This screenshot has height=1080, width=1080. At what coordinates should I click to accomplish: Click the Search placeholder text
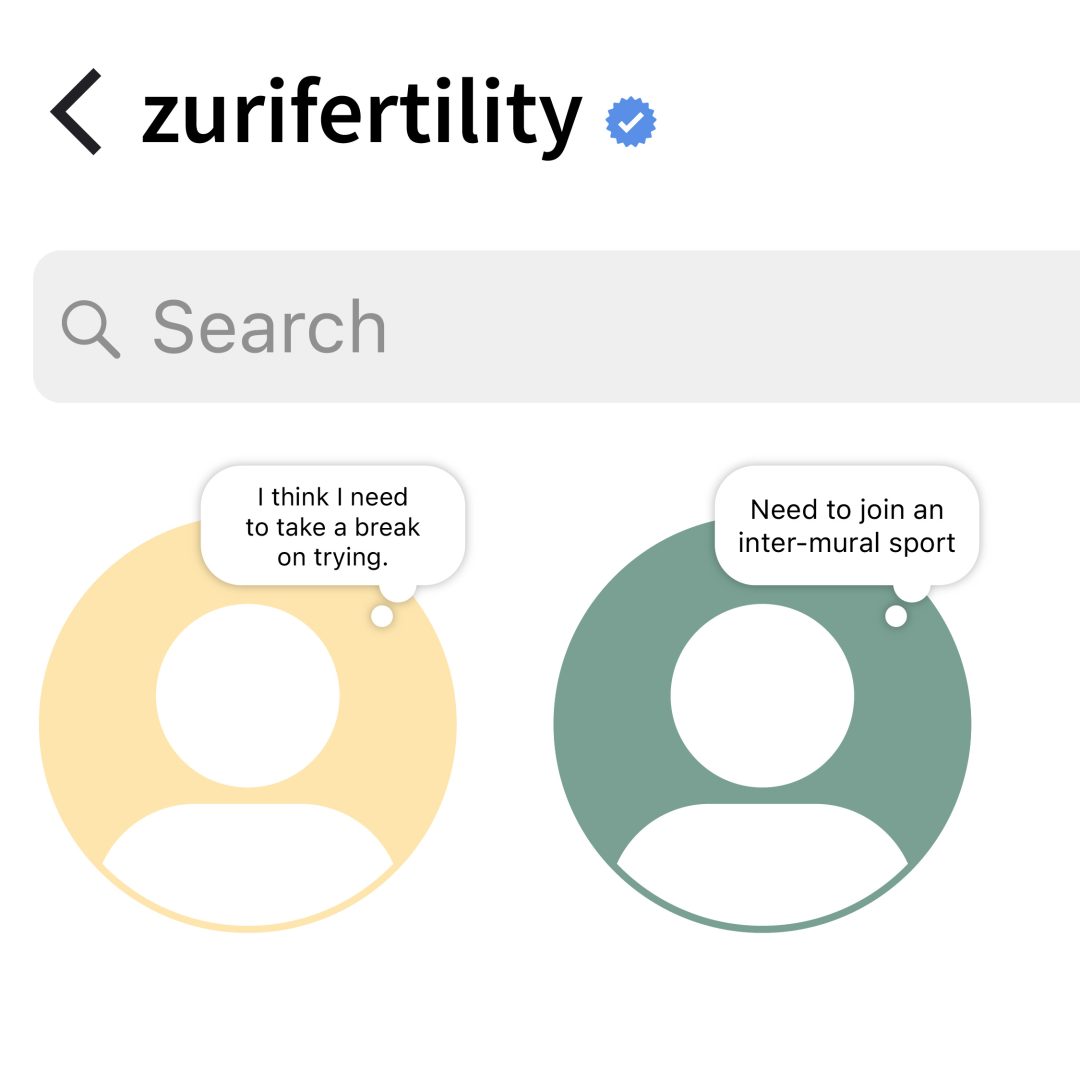[269, 327]
